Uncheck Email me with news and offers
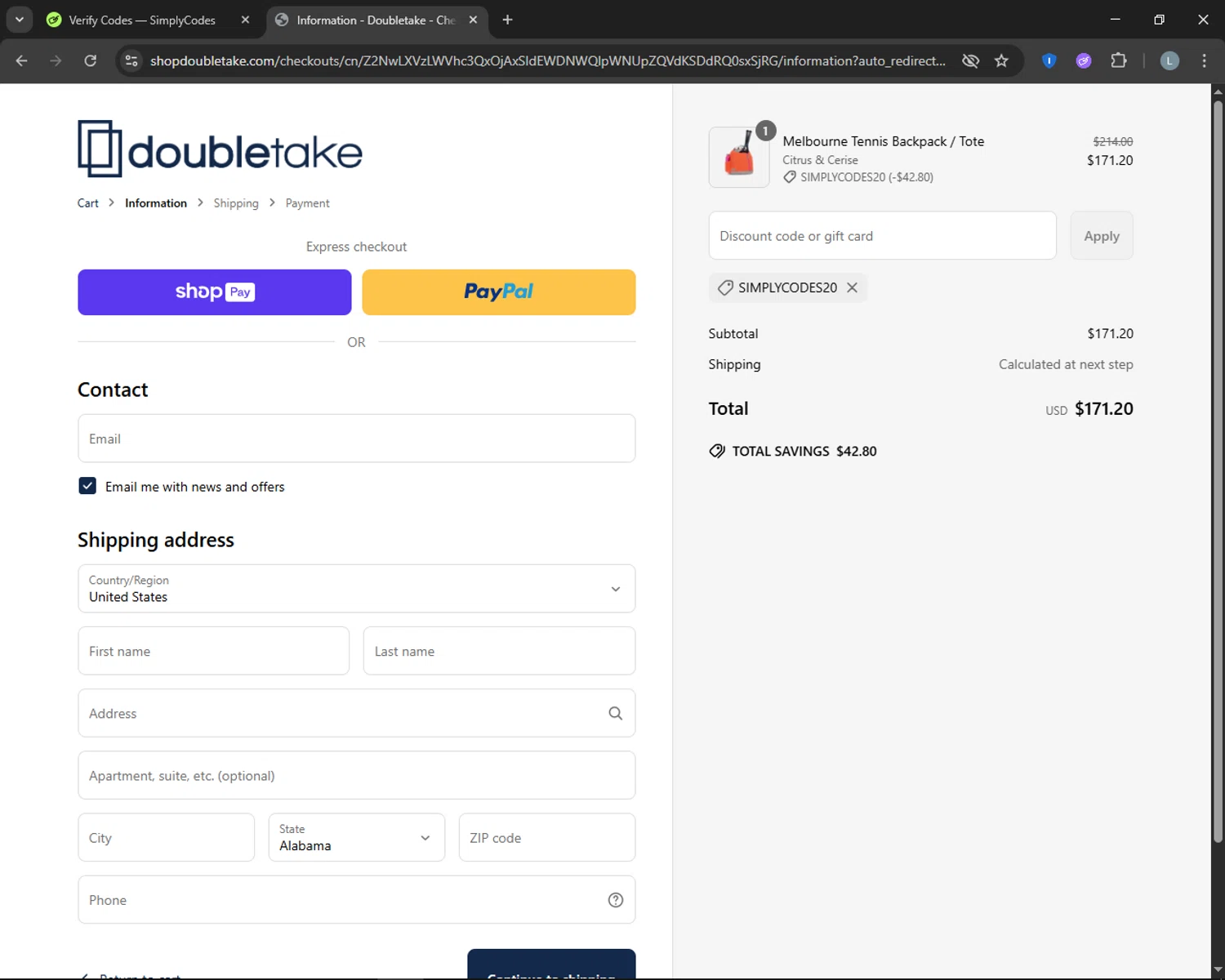 [x=87, y=486]
